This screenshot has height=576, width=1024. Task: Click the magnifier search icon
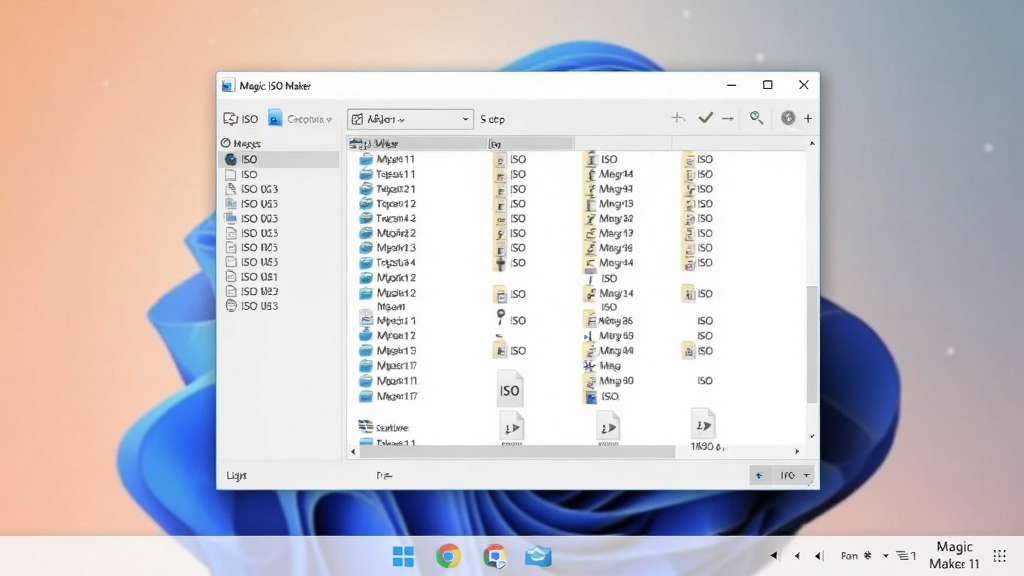[756, 118]
